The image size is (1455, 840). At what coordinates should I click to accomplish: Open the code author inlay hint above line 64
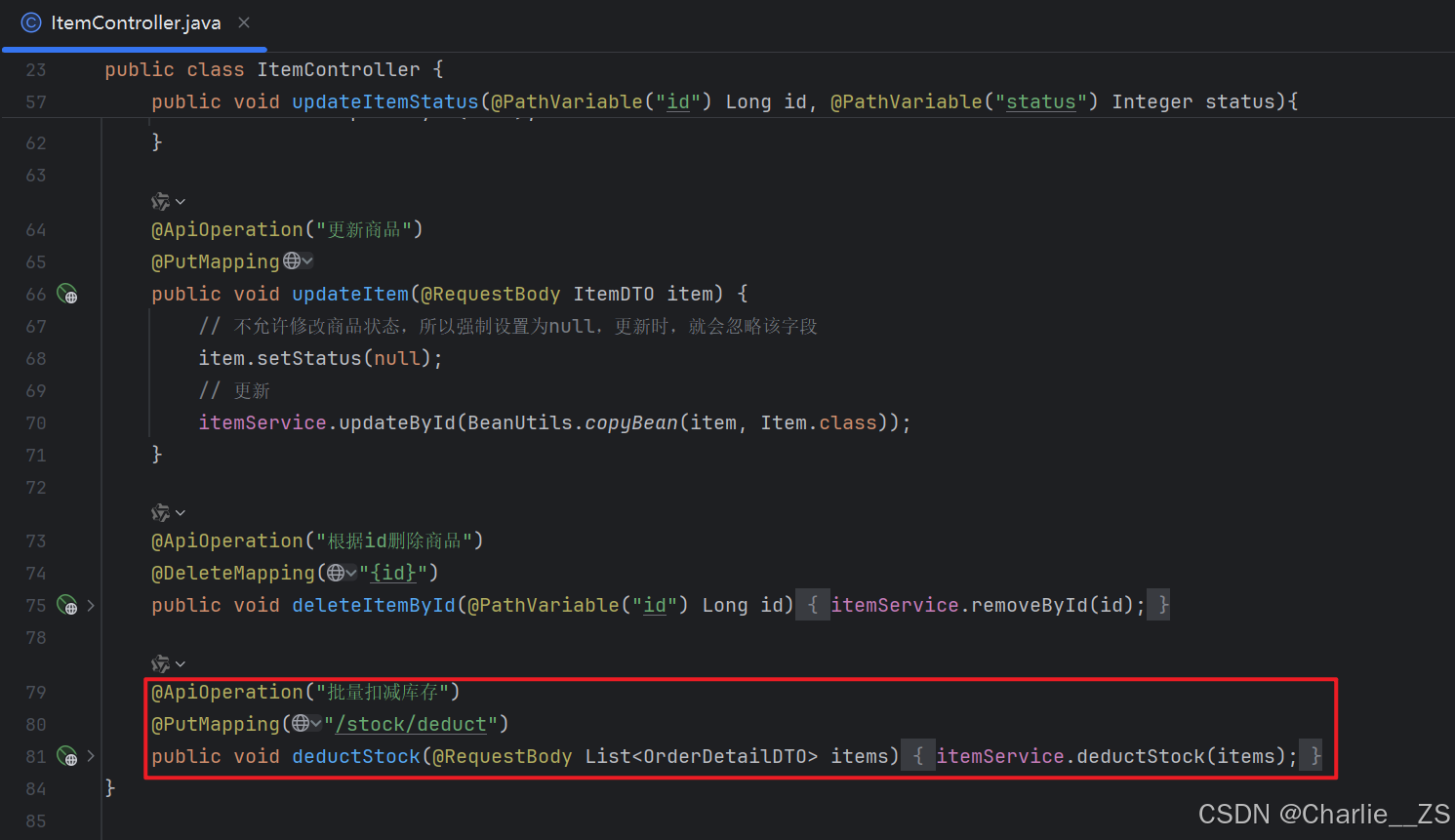168,202
